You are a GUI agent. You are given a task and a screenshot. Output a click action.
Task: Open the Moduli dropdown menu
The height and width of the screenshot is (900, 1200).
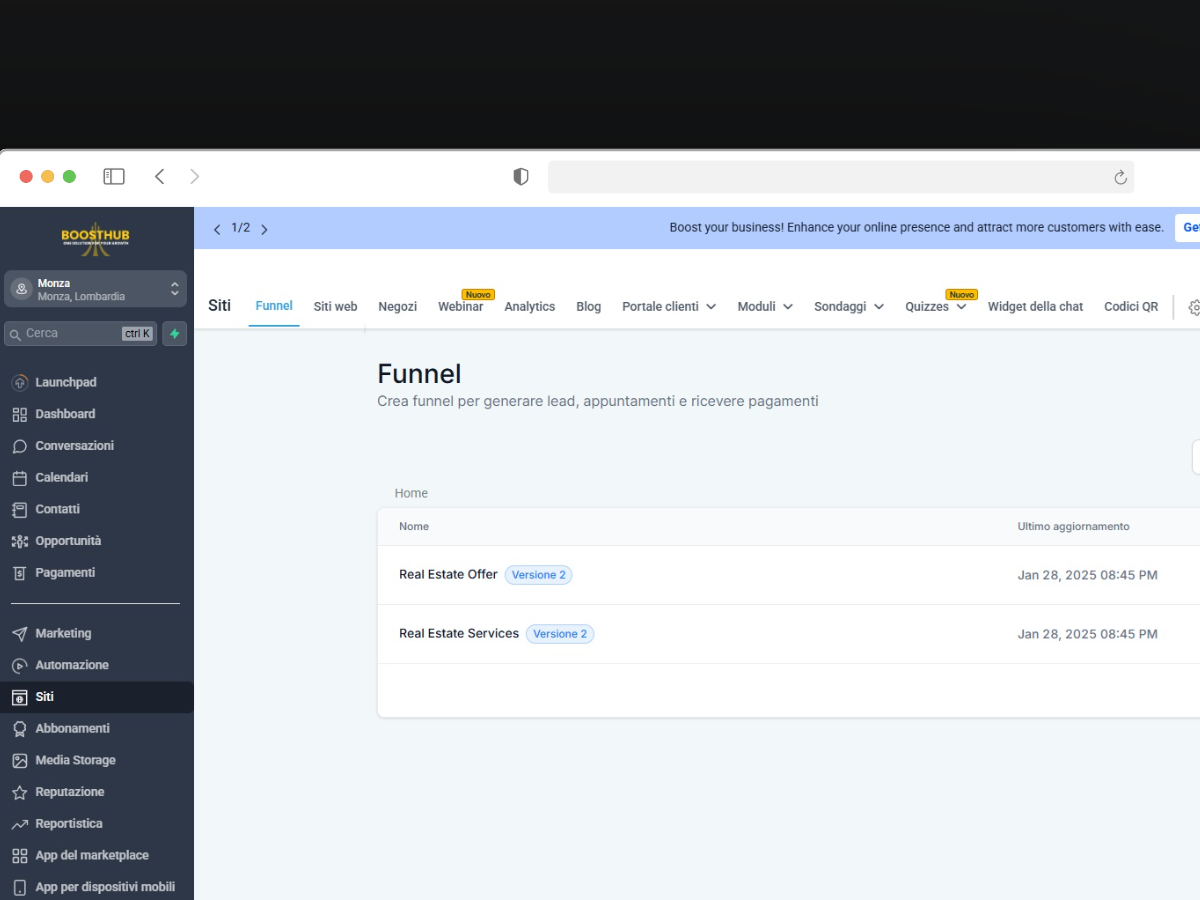[x=765, y=307]
